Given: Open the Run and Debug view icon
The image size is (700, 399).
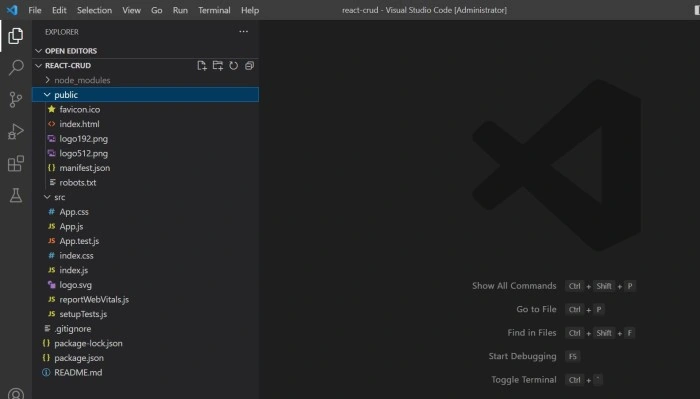Looking at the screenshot, I should tap(16, 132).
